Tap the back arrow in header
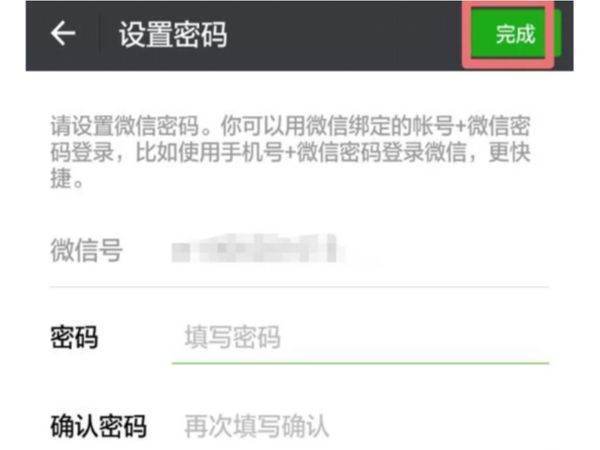600x450 pixels. (x=63, y=33)
